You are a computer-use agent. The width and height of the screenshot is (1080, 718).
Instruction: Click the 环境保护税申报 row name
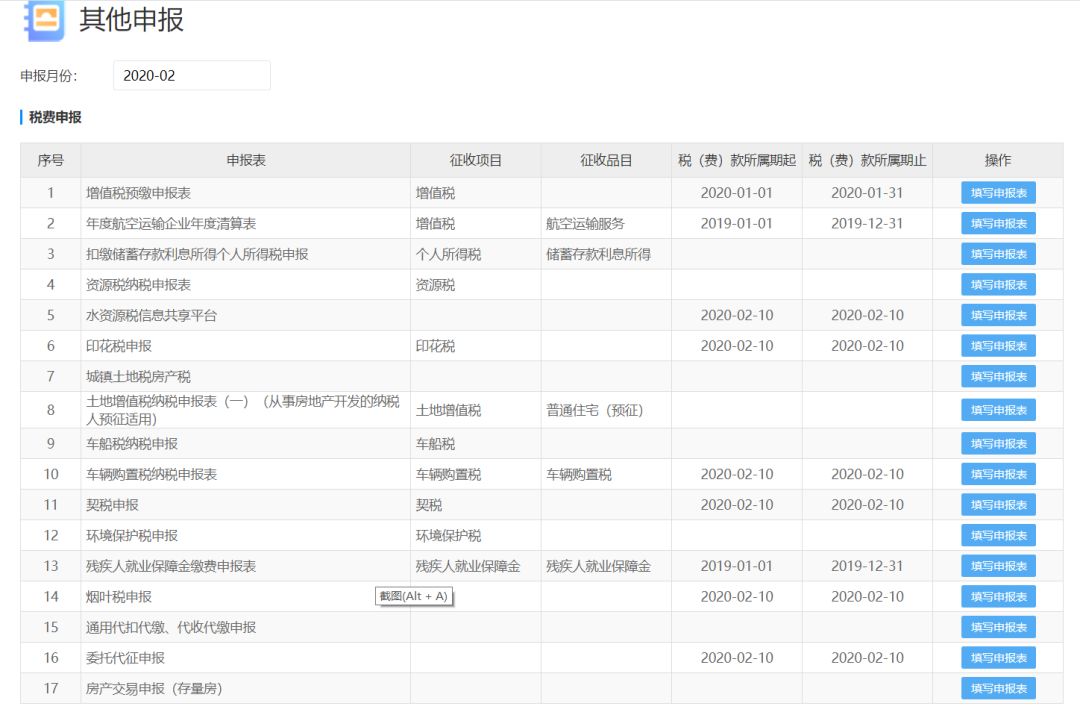132,535
